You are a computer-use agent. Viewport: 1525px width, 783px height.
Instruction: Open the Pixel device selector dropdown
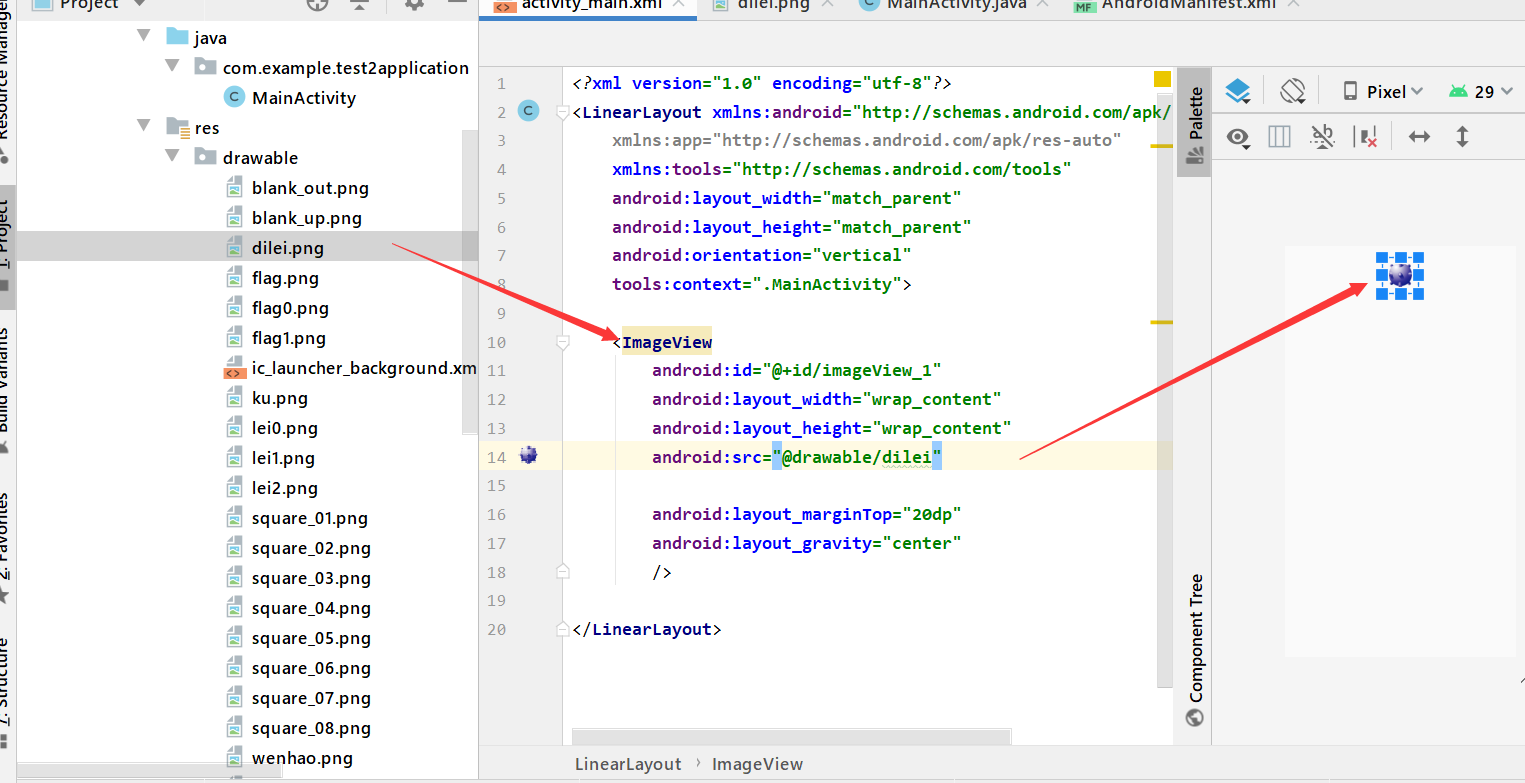(x=1382, y=91)
